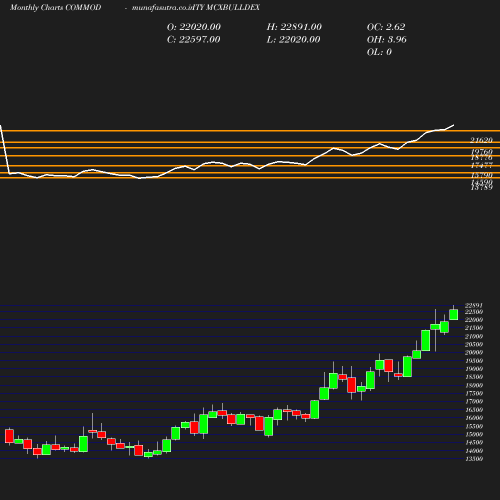Select the high value 'H: 22891.00'

click(x=294, y=27)
